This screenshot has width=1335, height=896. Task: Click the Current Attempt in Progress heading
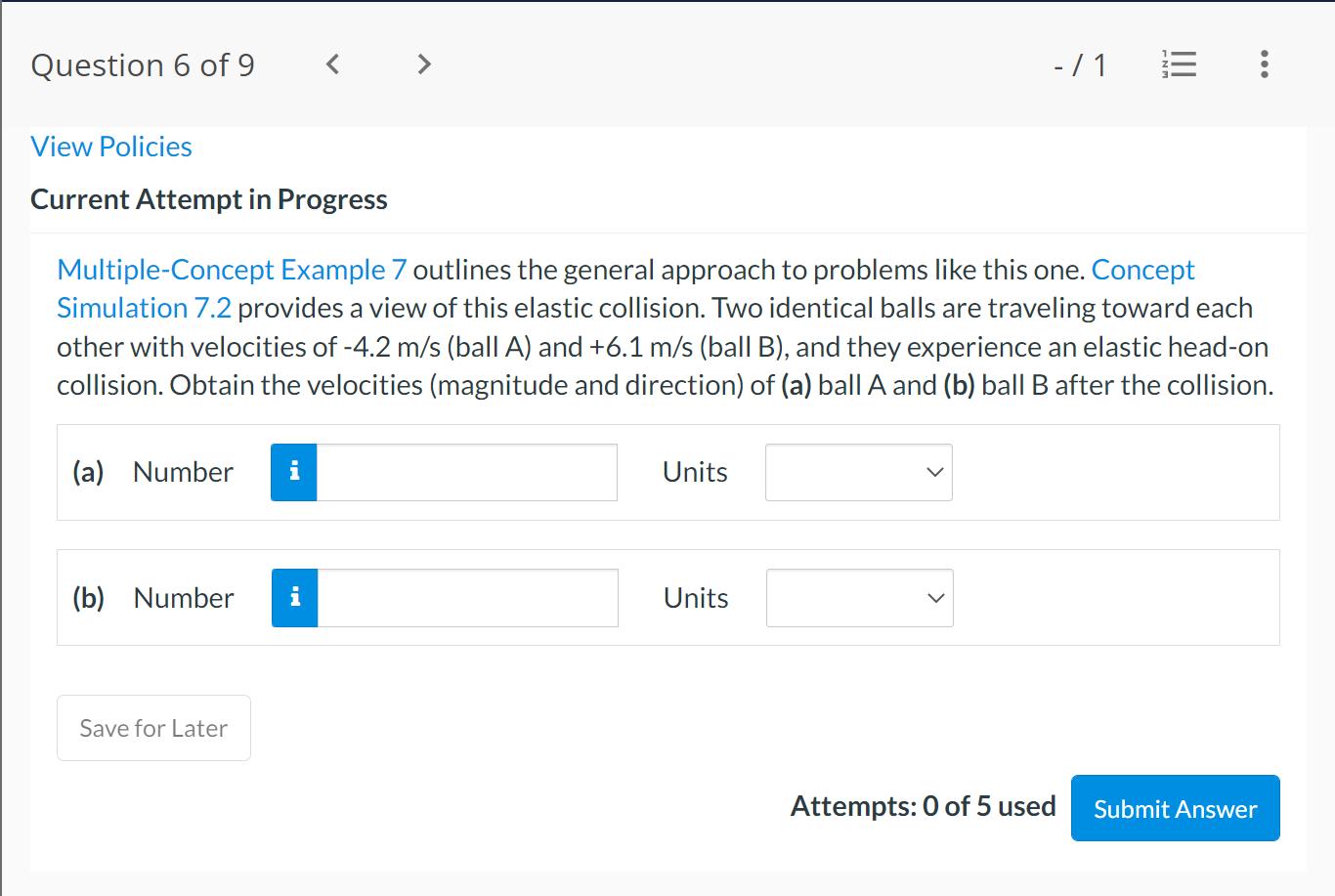click(209, 198)
